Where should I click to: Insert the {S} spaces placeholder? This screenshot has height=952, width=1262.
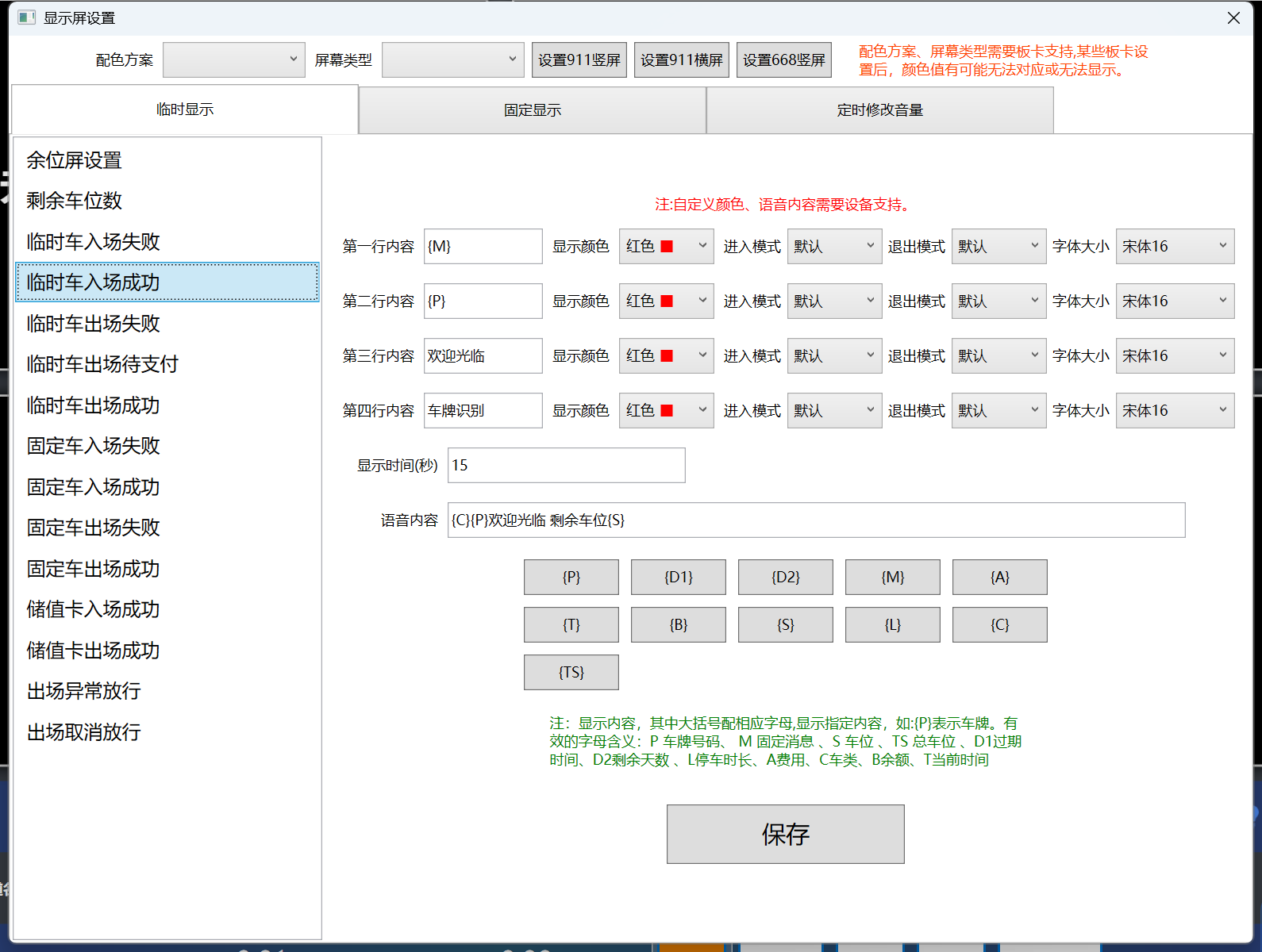coord(786,624)
